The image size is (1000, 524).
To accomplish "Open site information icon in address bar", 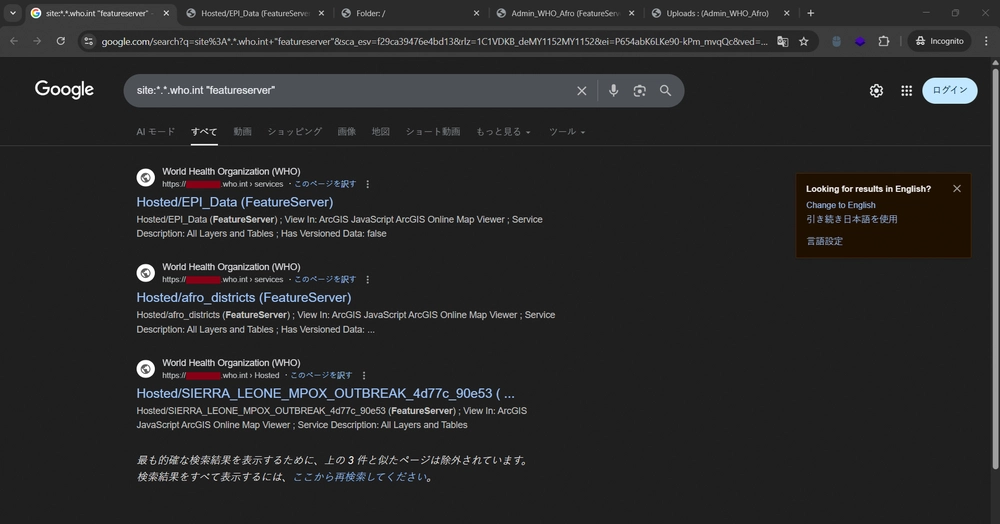I will coord(89,41).
